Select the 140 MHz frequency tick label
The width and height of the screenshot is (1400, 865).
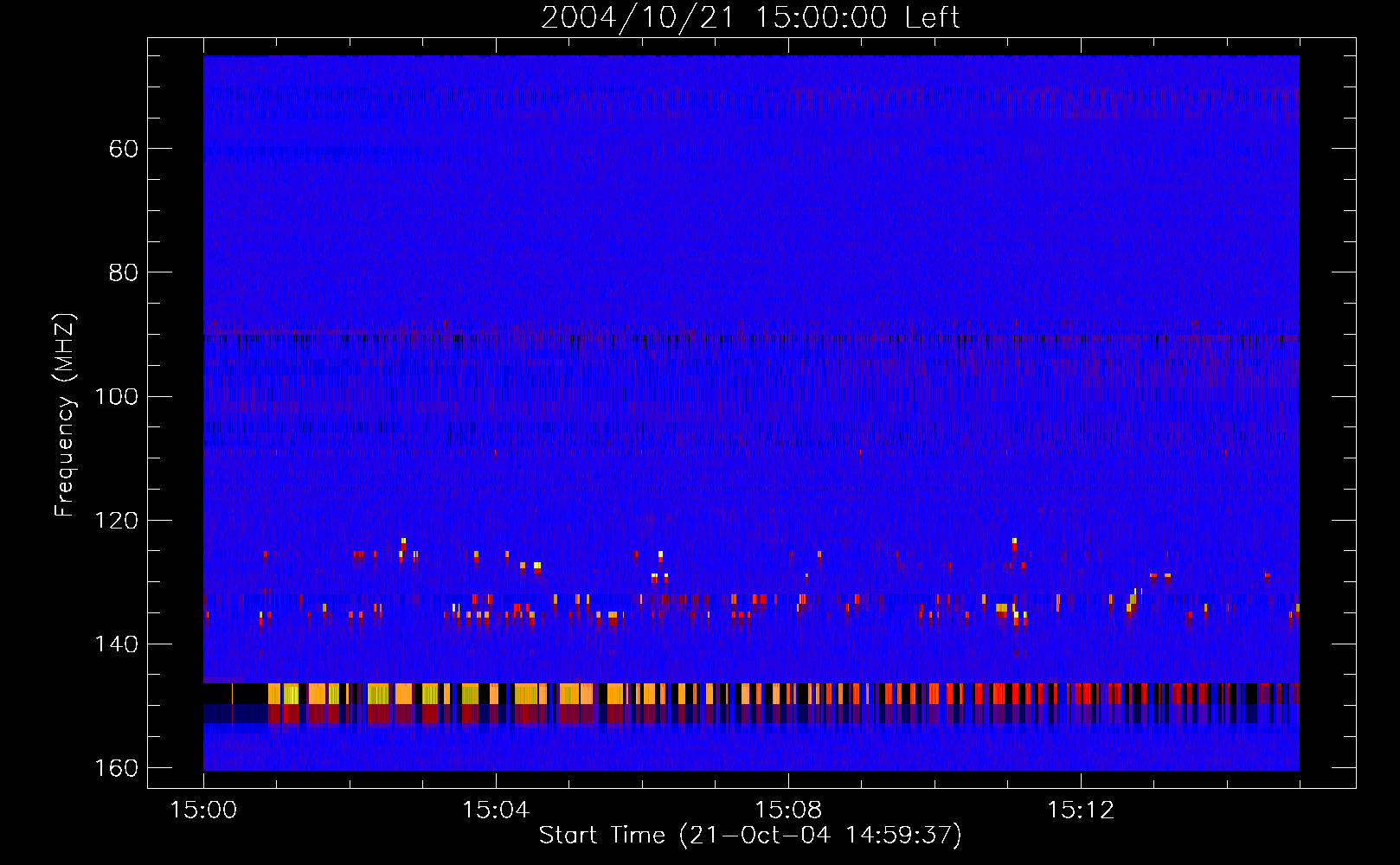coord(116,644)
